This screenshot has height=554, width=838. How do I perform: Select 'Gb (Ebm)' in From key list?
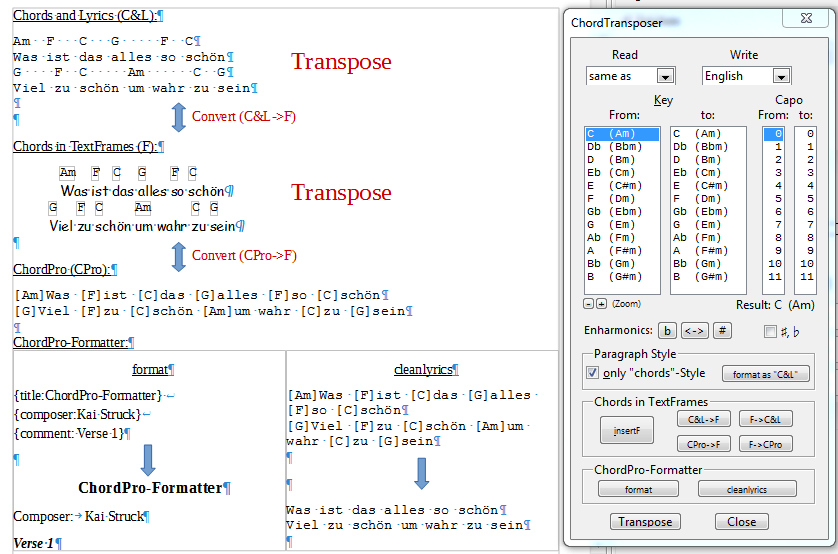[x=623, y=212]
